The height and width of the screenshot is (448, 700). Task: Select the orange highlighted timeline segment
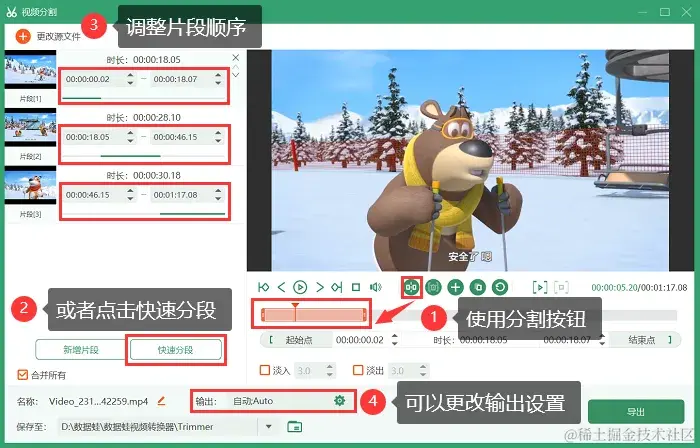pos(313,315)
